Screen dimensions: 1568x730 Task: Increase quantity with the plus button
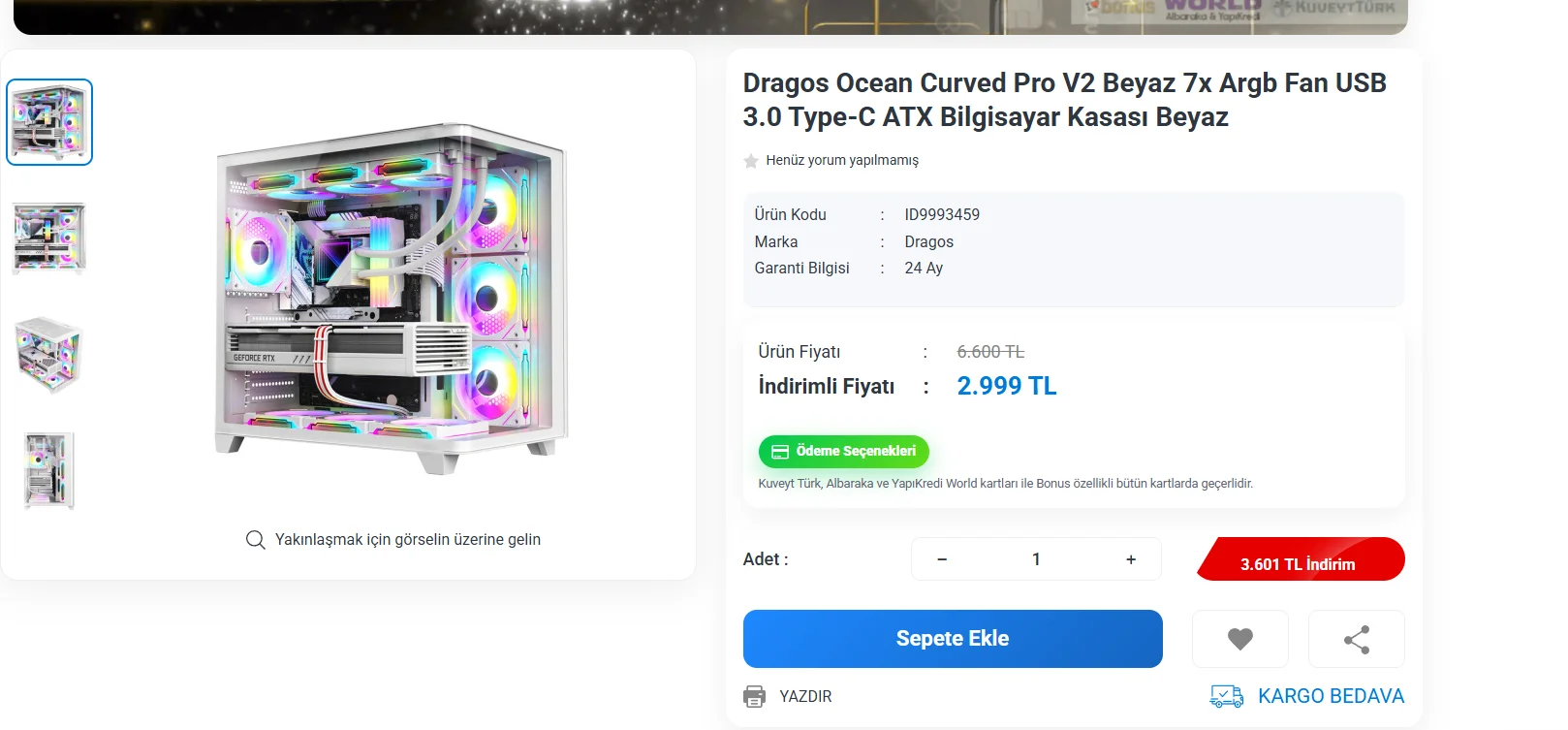1130,559
